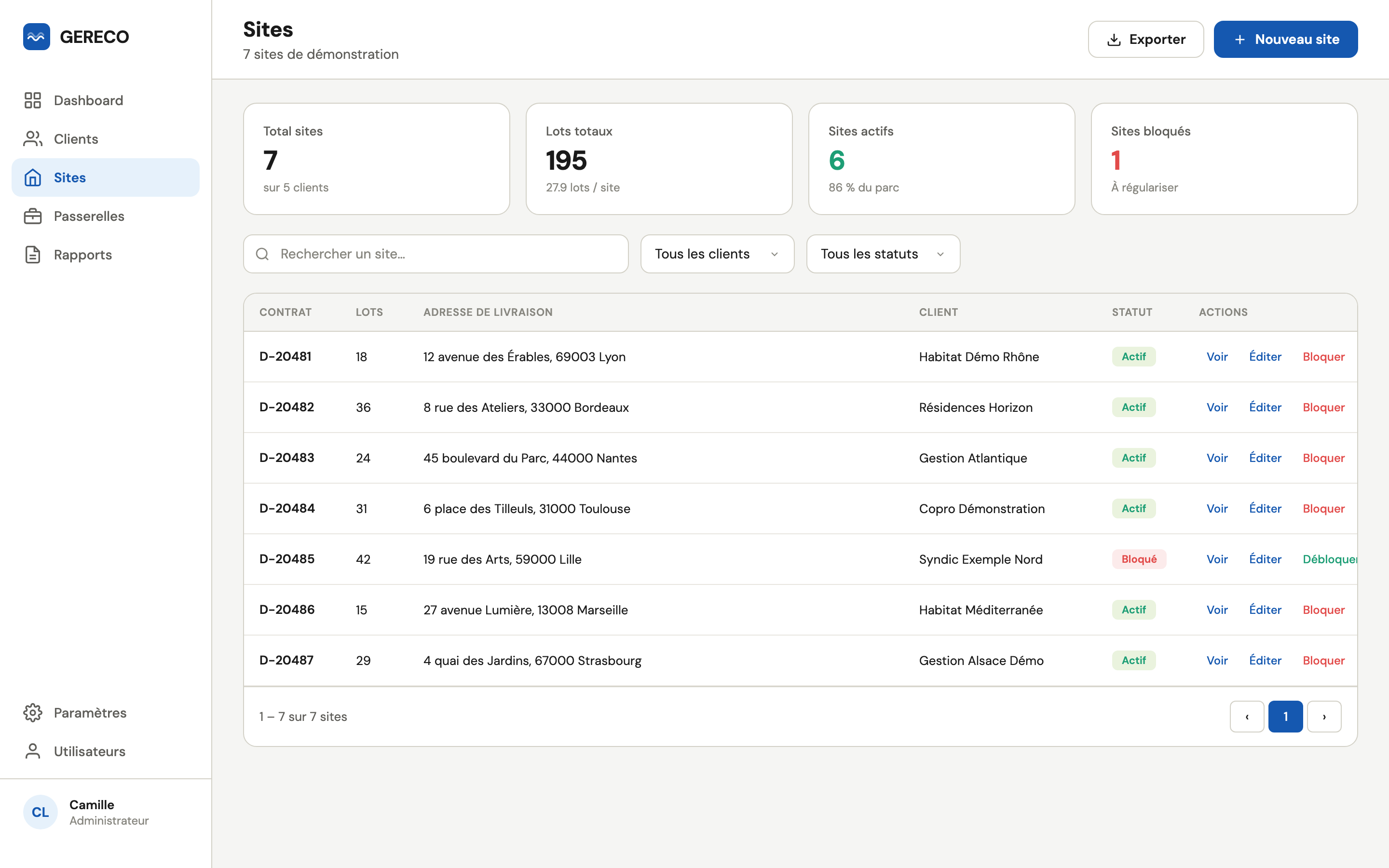Screen dimensions: 1389x868
Task: Open Dashboard in the sidebar
Action: (106, 100)
